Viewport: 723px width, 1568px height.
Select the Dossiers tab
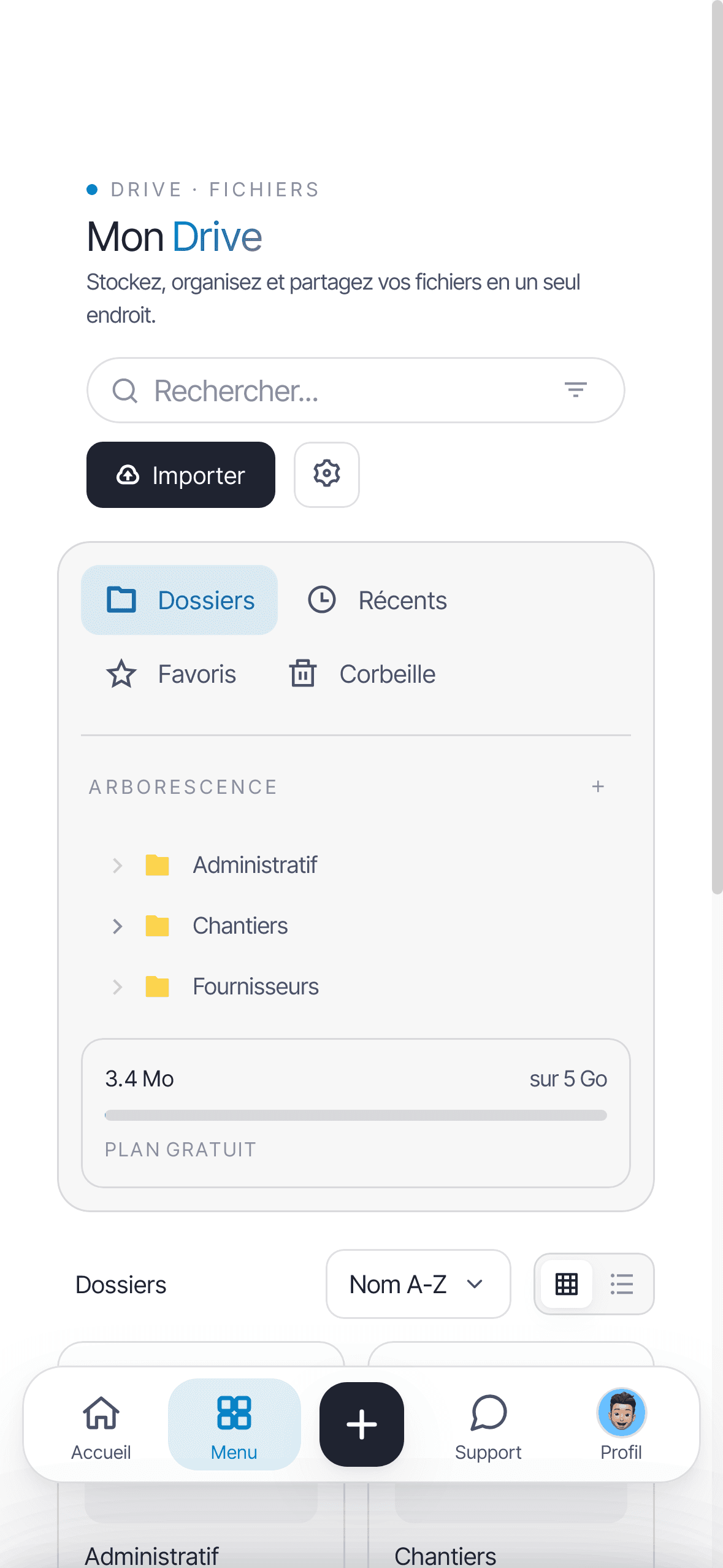click(x=179, y=600)
